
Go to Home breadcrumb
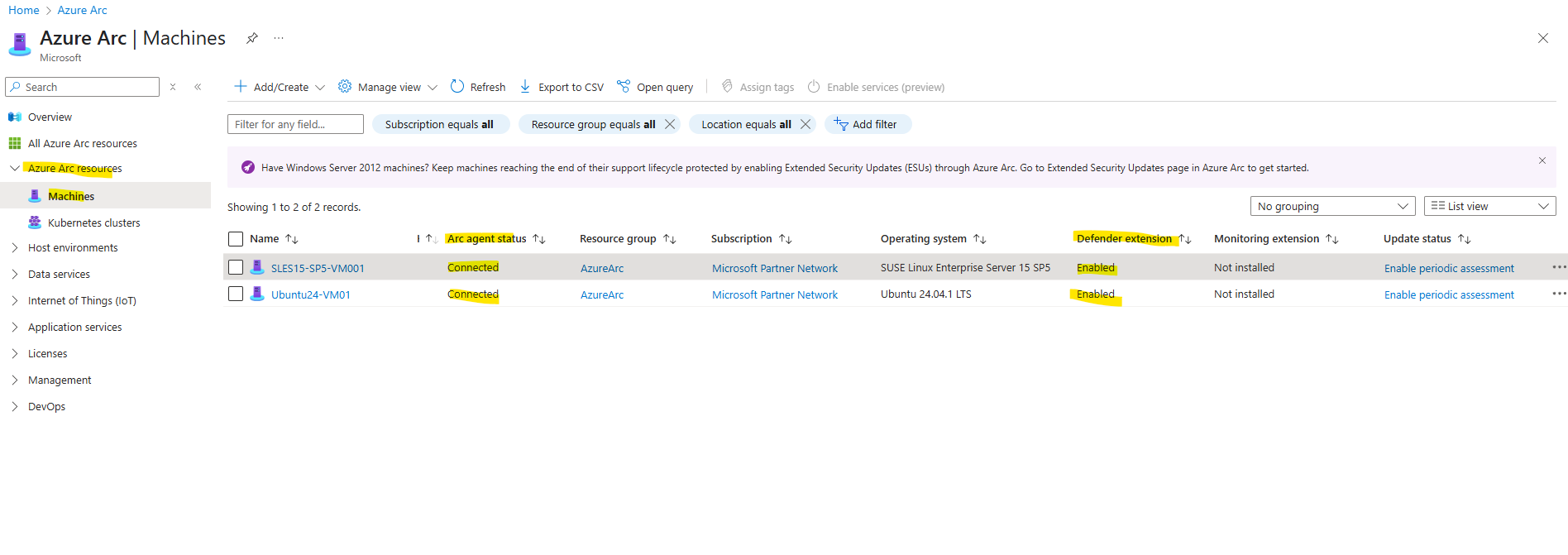24,10
